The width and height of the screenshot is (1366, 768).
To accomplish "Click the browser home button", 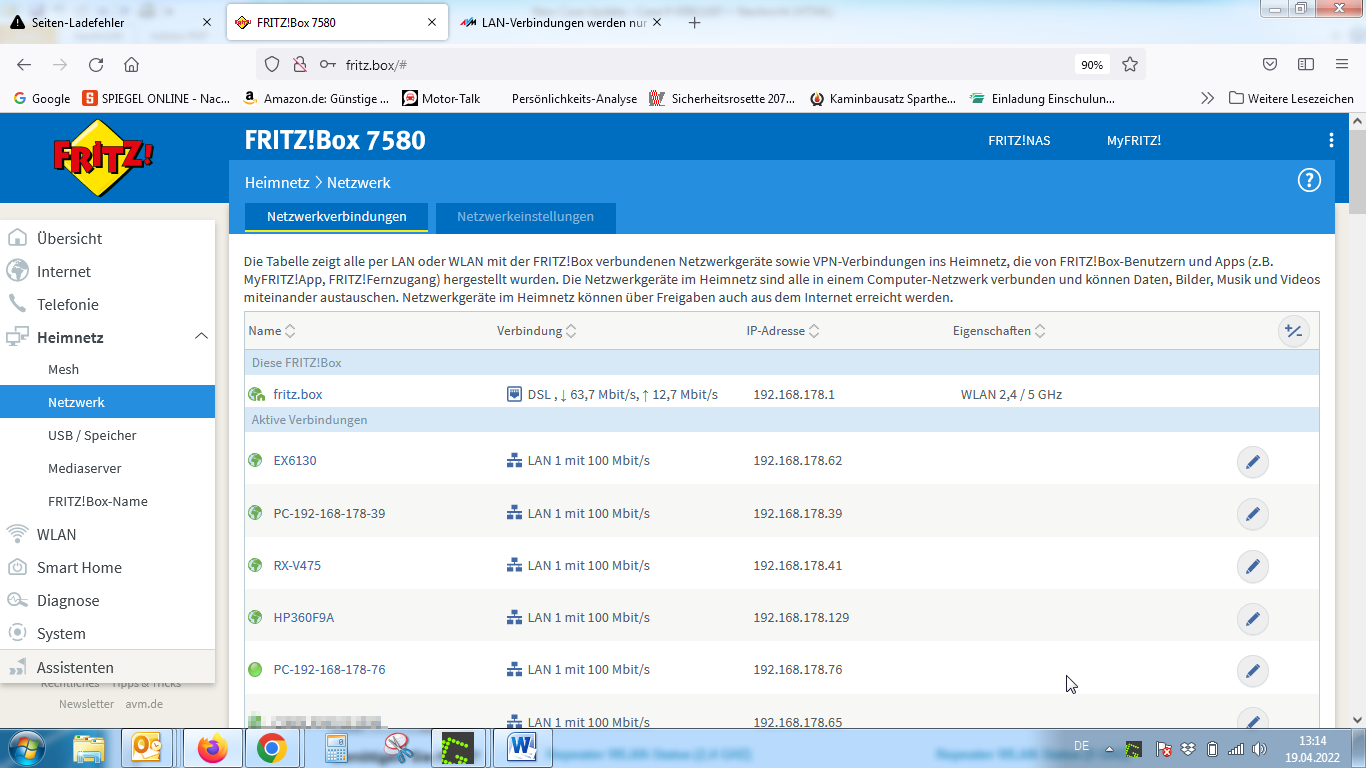I will coord(131,65).
